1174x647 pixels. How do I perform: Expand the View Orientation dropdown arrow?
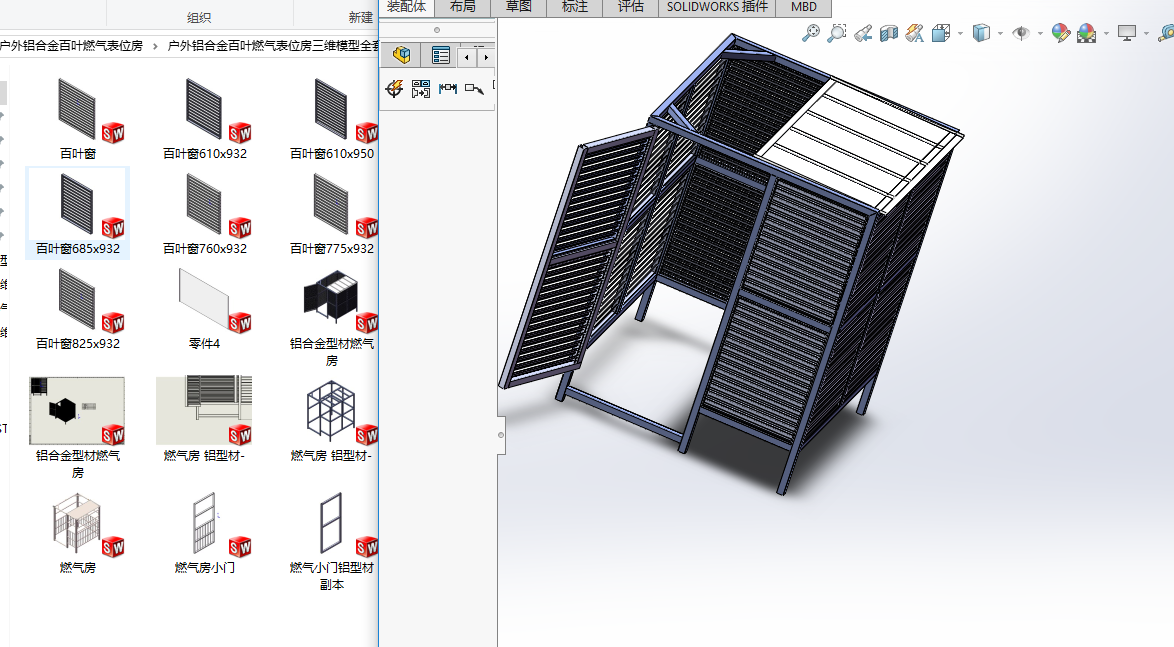point(960,33)
